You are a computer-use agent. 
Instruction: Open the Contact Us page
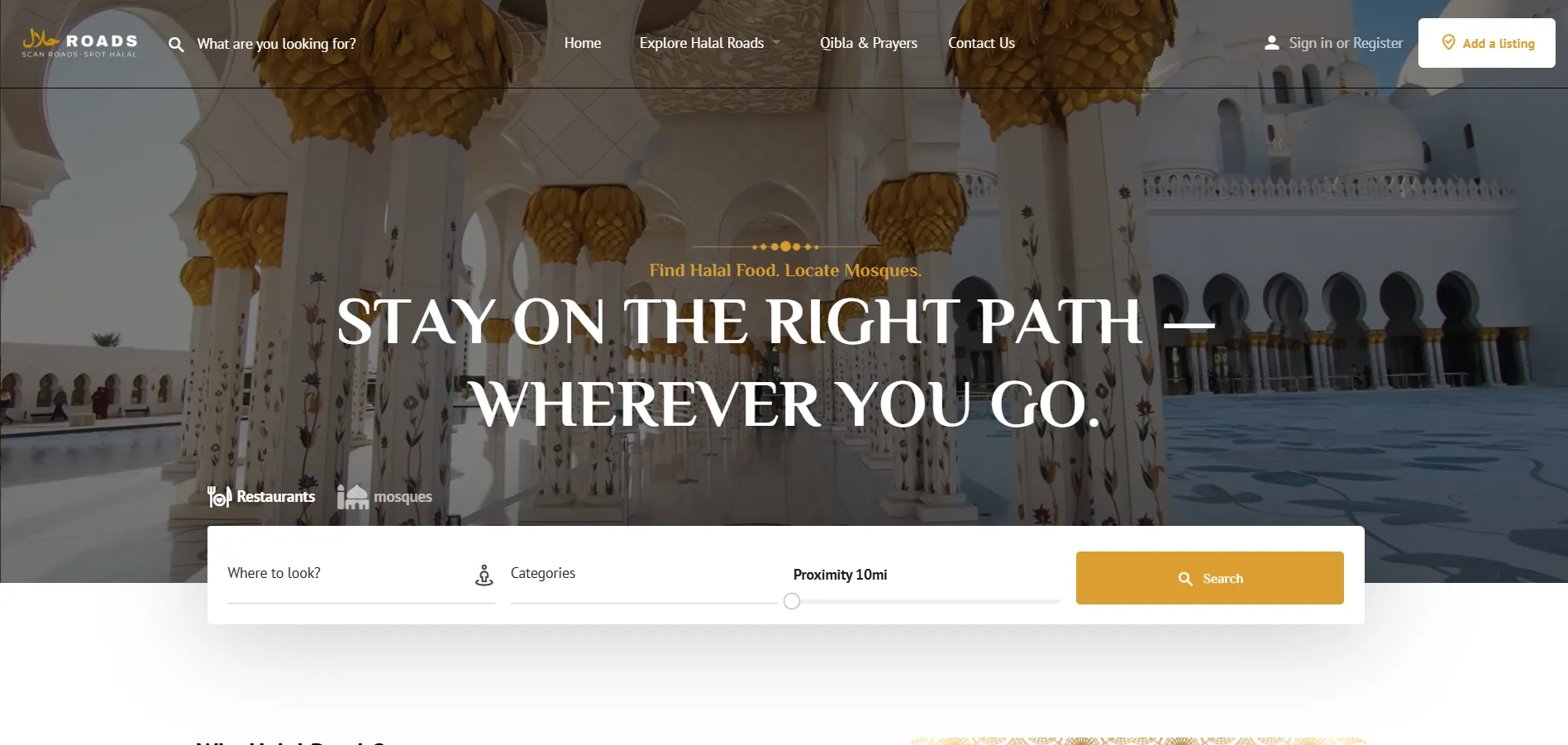coord(981,43)
